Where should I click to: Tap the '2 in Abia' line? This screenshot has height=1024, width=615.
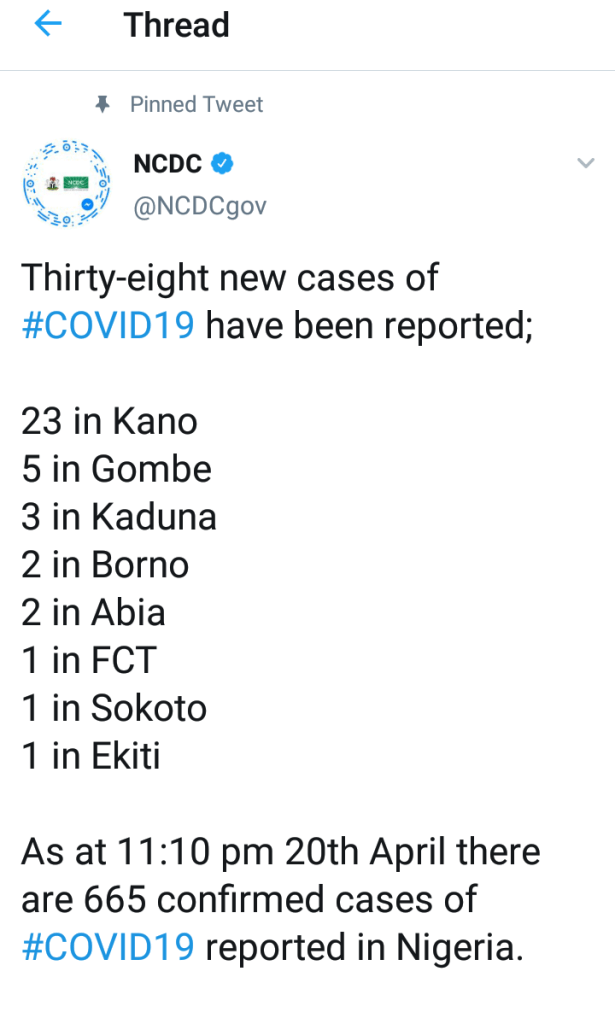pos(93,612)
